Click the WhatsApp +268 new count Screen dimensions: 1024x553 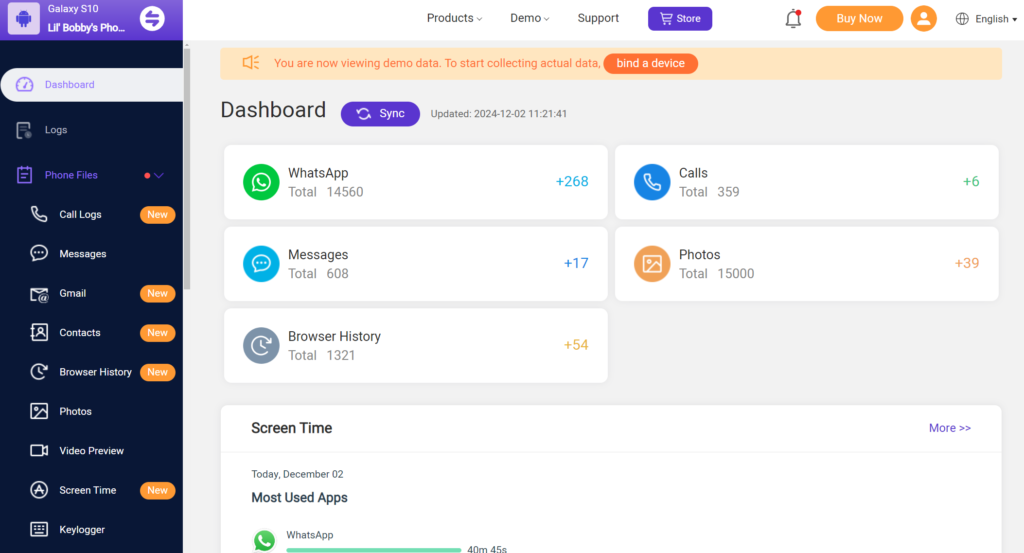pyautogui.click(x=572, y=182)
